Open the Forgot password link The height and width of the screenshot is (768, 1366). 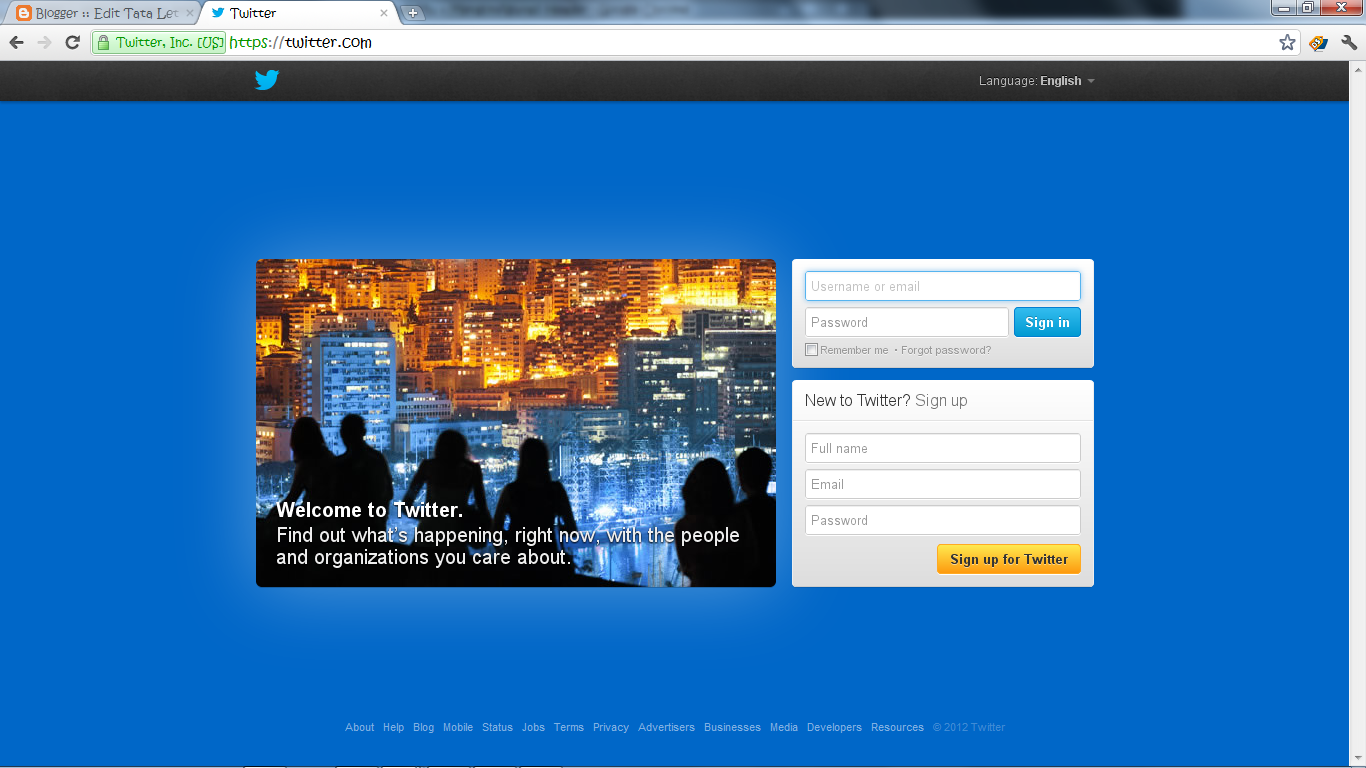click(x=946, y=350)
